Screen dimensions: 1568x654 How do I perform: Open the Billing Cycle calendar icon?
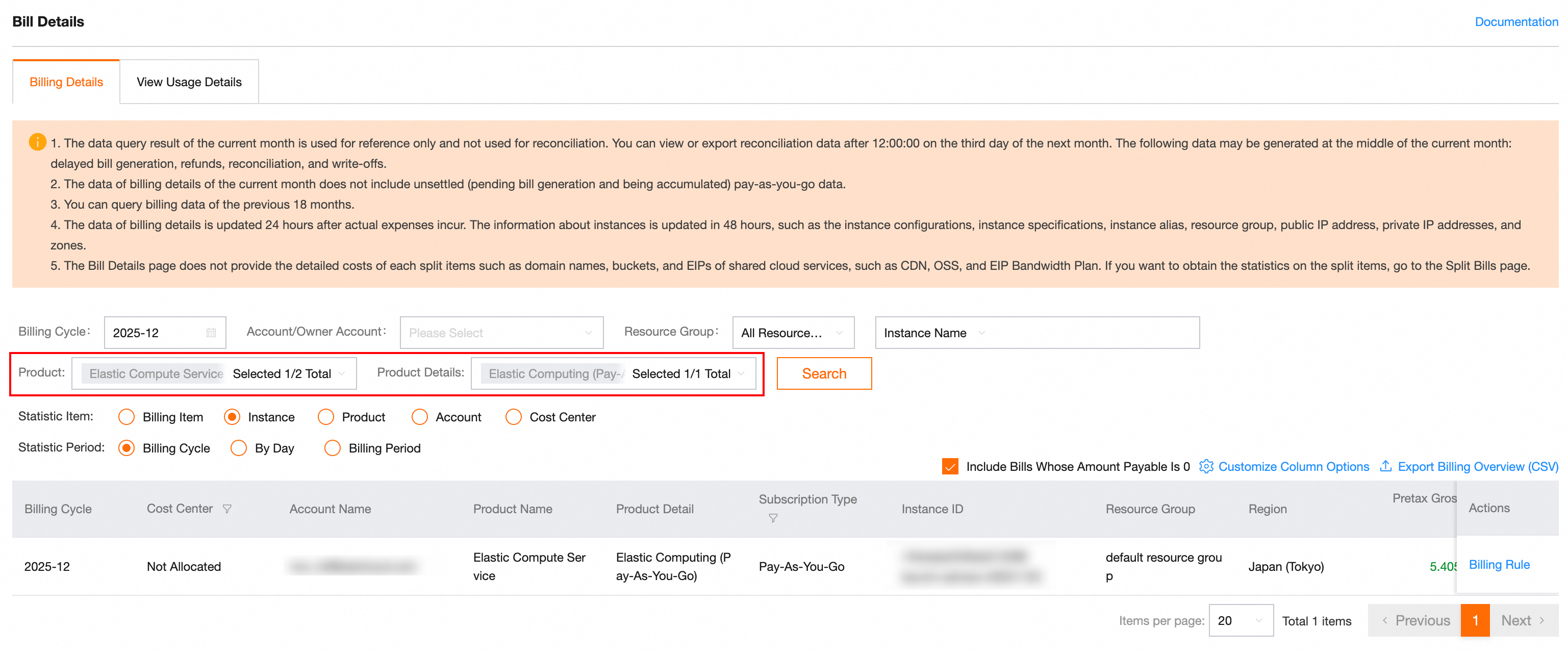[x=211, y=333]
